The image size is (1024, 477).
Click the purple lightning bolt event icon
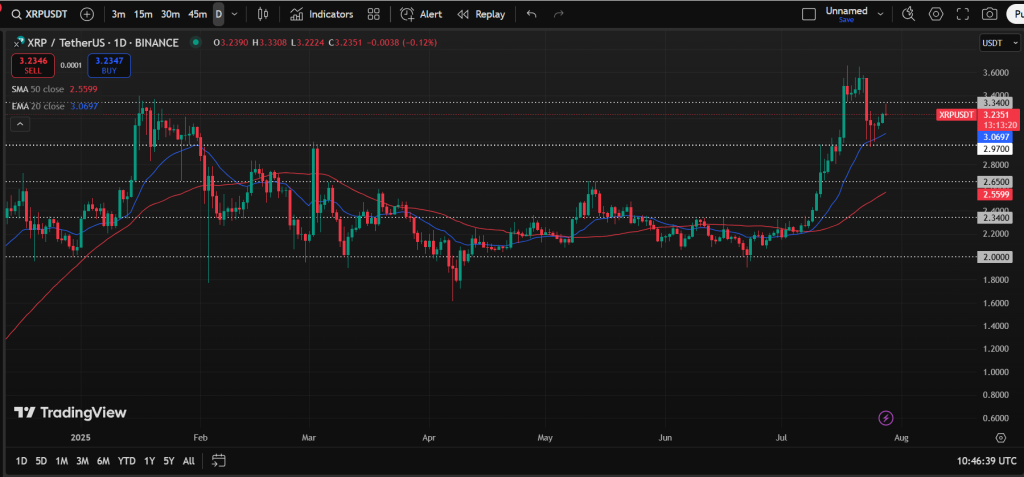click(886, 418)
